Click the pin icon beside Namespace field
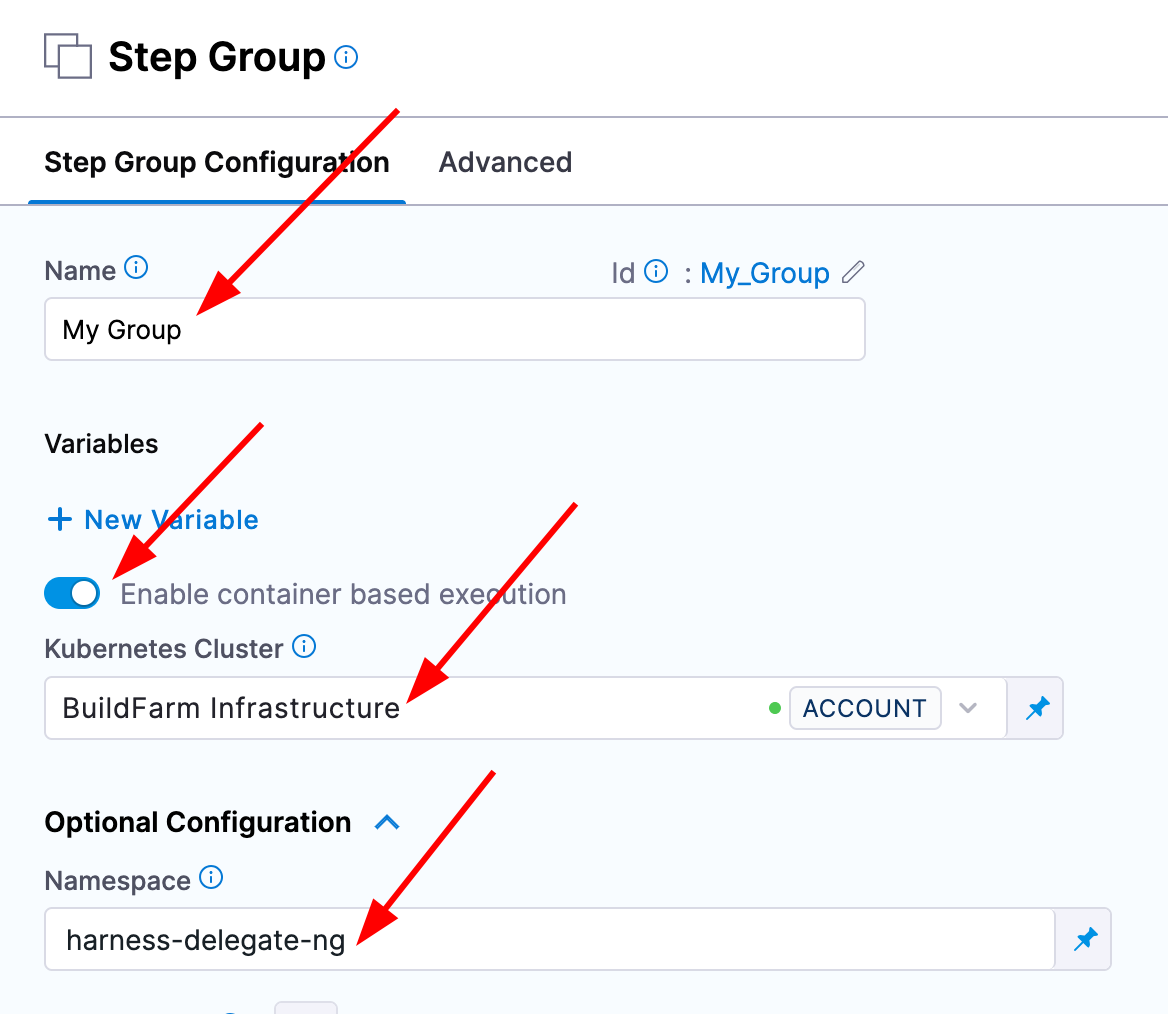This screenshot has height=1014, width=1168. click(1085, 940)
